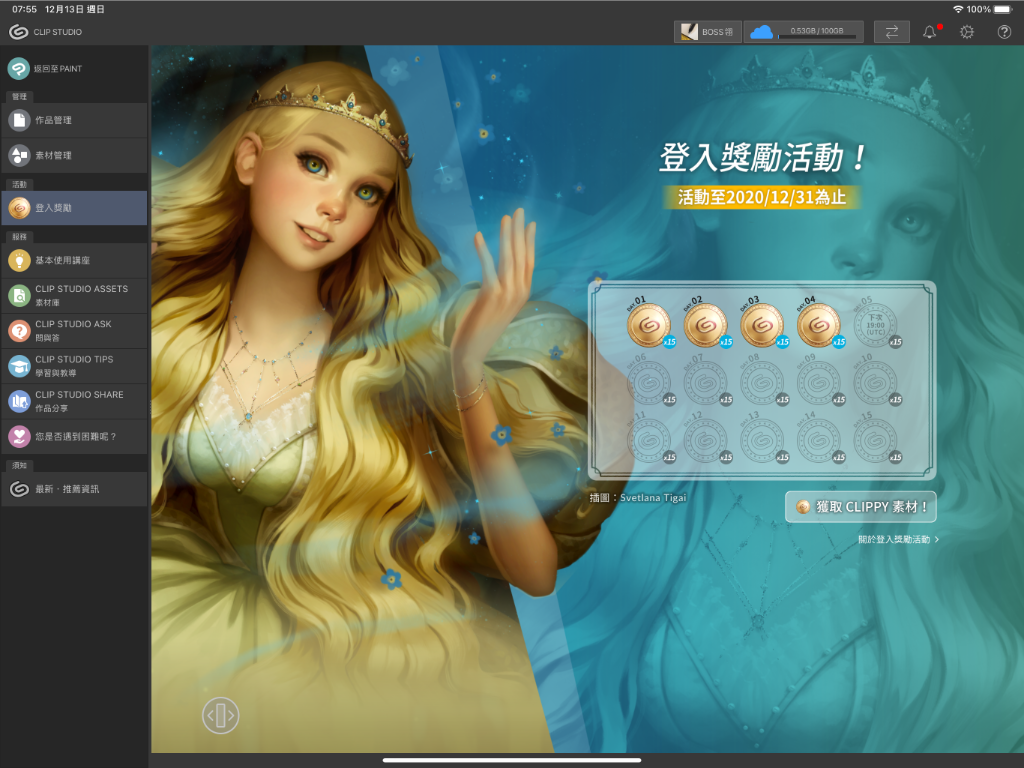Open CLIP STUDIO TIPS 學習與教導
This screenshot has height=768, width=1024.
[x=74, y=366]
